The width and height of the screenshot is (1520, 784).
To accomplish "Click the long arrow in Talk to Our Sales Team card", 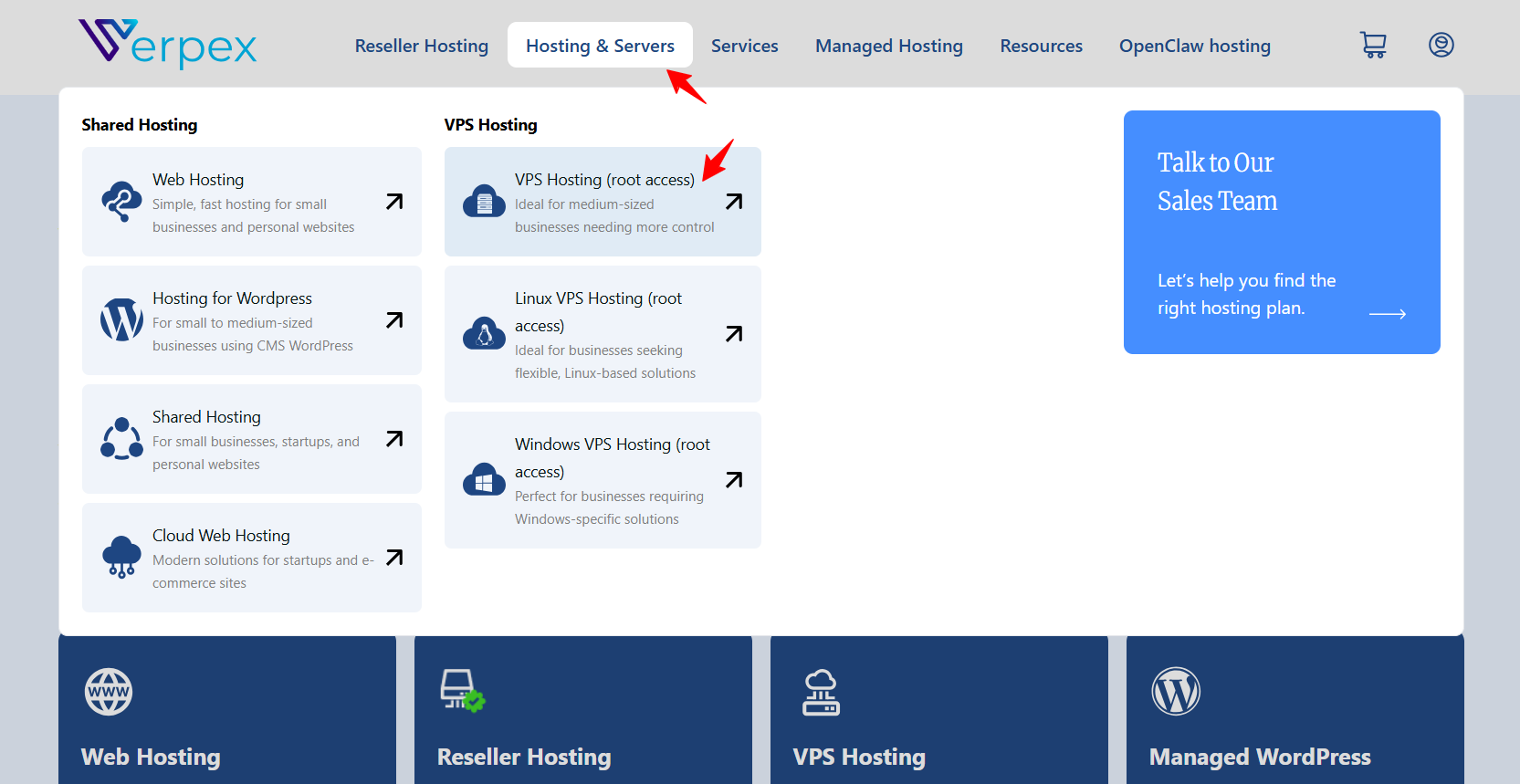I will 1388,314.
